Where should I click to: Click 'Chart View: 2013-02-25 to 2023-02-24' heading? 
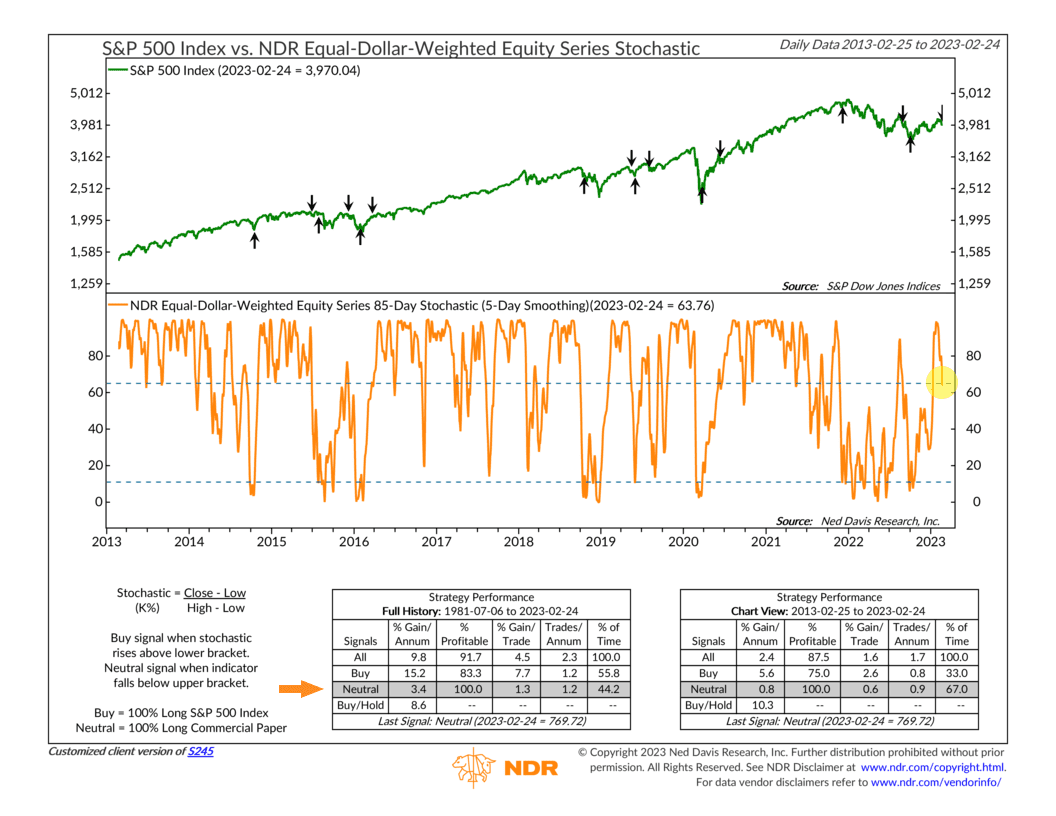(828, 611)
